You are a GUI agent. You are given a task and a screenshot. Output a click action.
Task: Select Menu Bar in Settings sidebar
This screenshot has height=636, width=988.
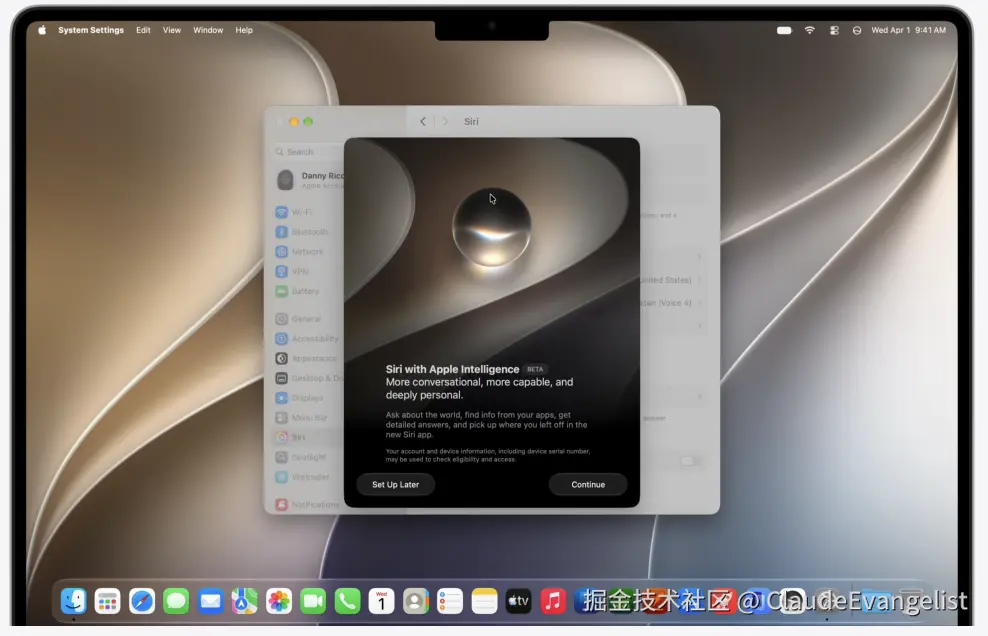[x=309, y=417]
